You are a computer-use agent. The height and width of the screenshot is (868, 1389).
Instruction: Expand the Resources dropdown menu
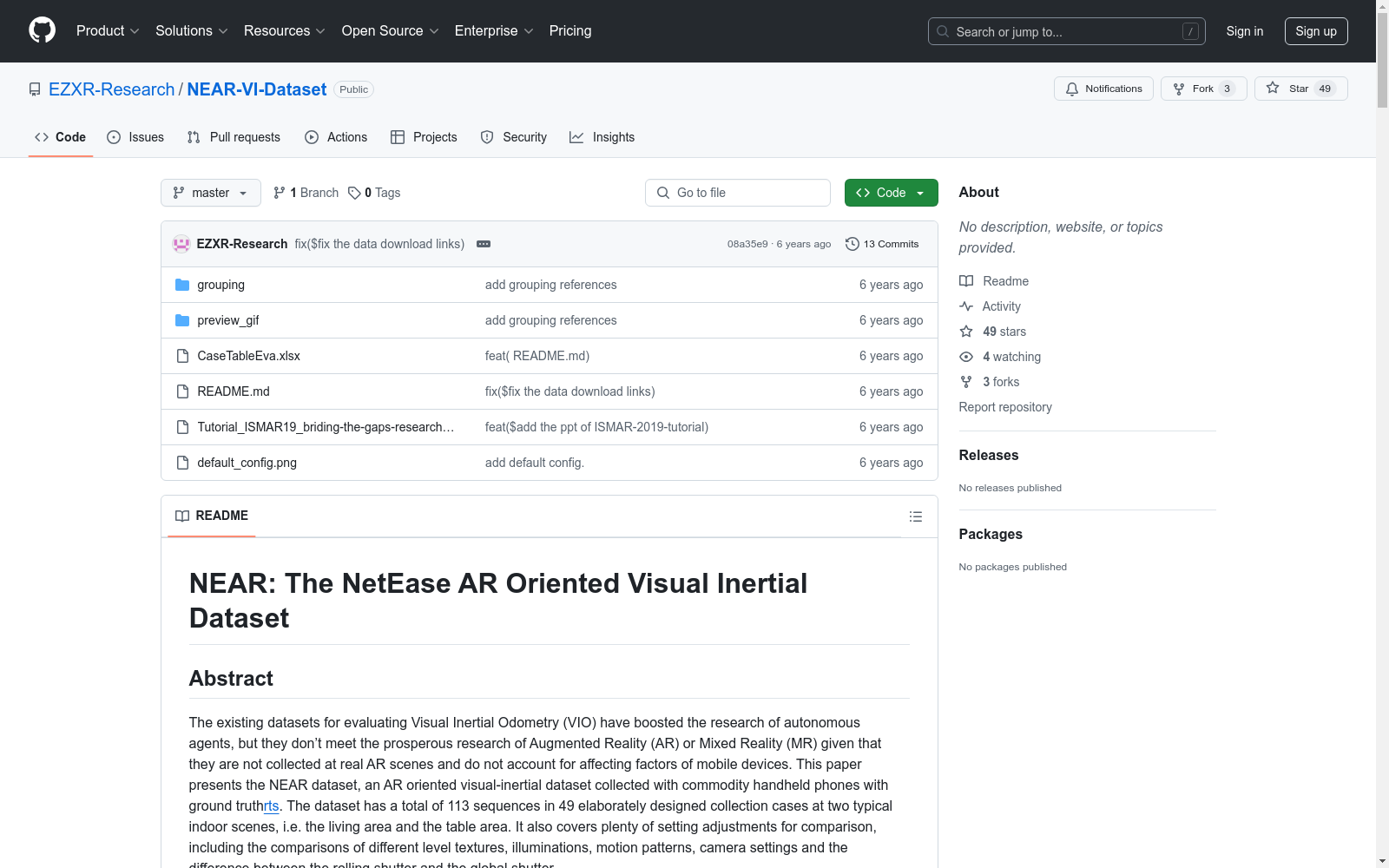pyautogui.click(x=285, y=31)
